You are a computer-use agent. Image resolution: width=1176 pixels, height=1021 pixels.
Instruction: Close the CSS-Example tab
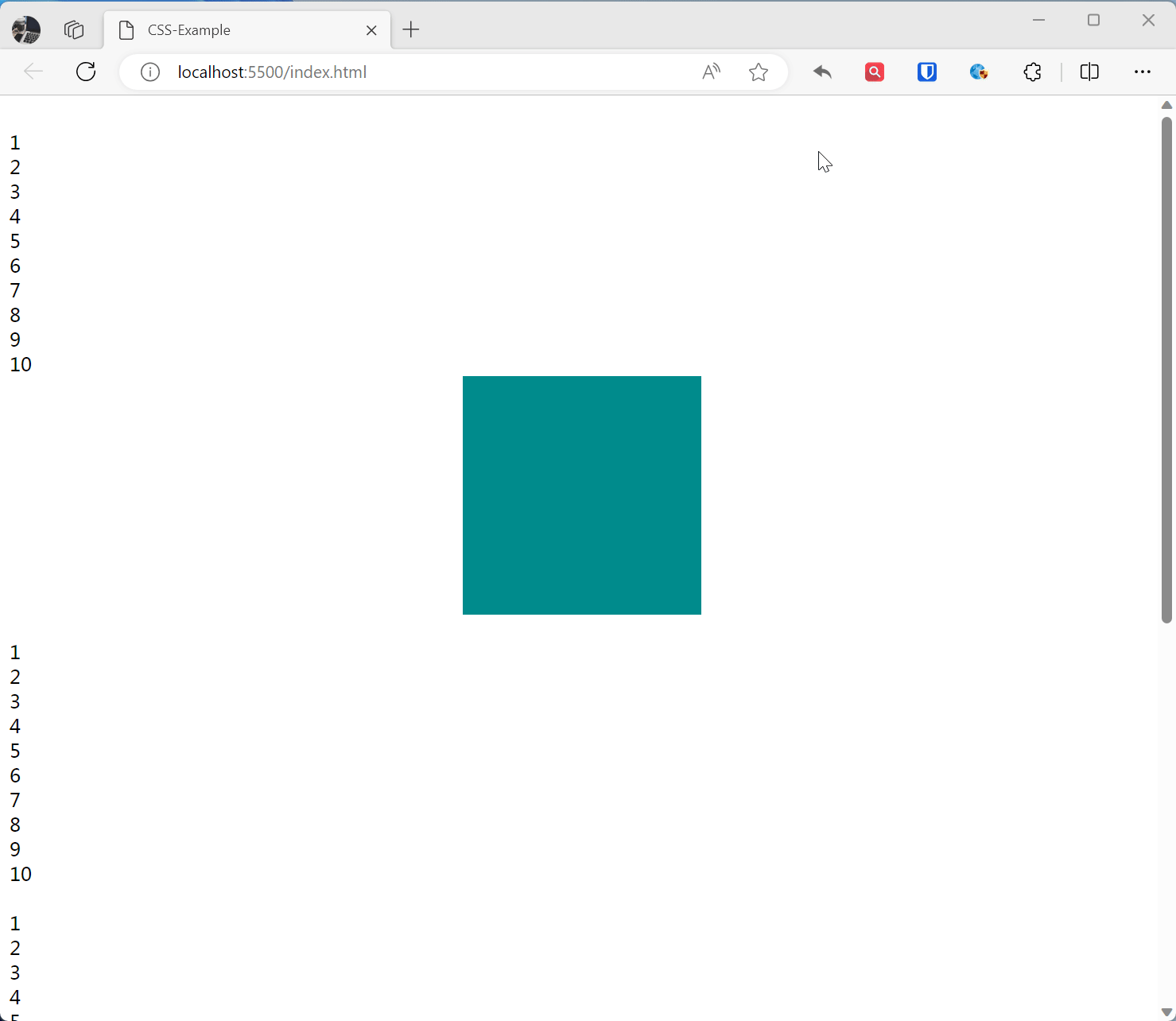click(x=371, y=30)
